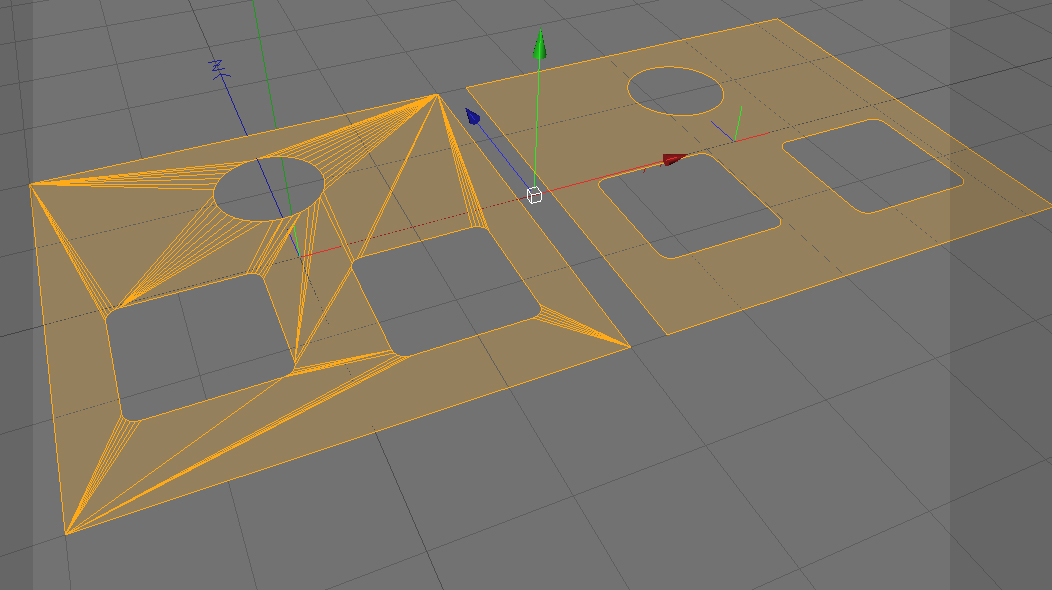
Task: Click the red X-axis arrow handle
Action: click(675, 159)
